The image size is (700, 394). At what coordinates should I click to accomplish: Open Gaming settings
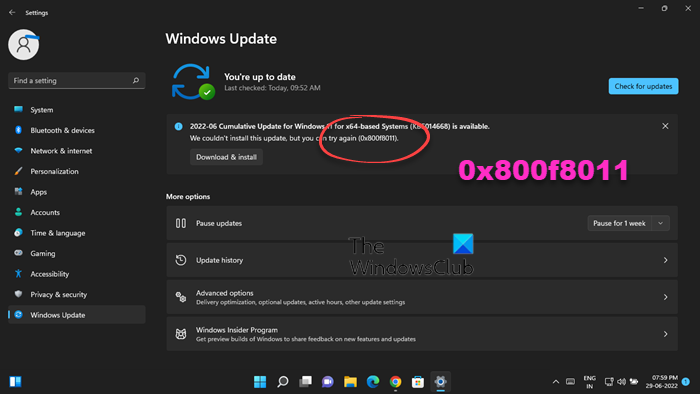[77, 253]
